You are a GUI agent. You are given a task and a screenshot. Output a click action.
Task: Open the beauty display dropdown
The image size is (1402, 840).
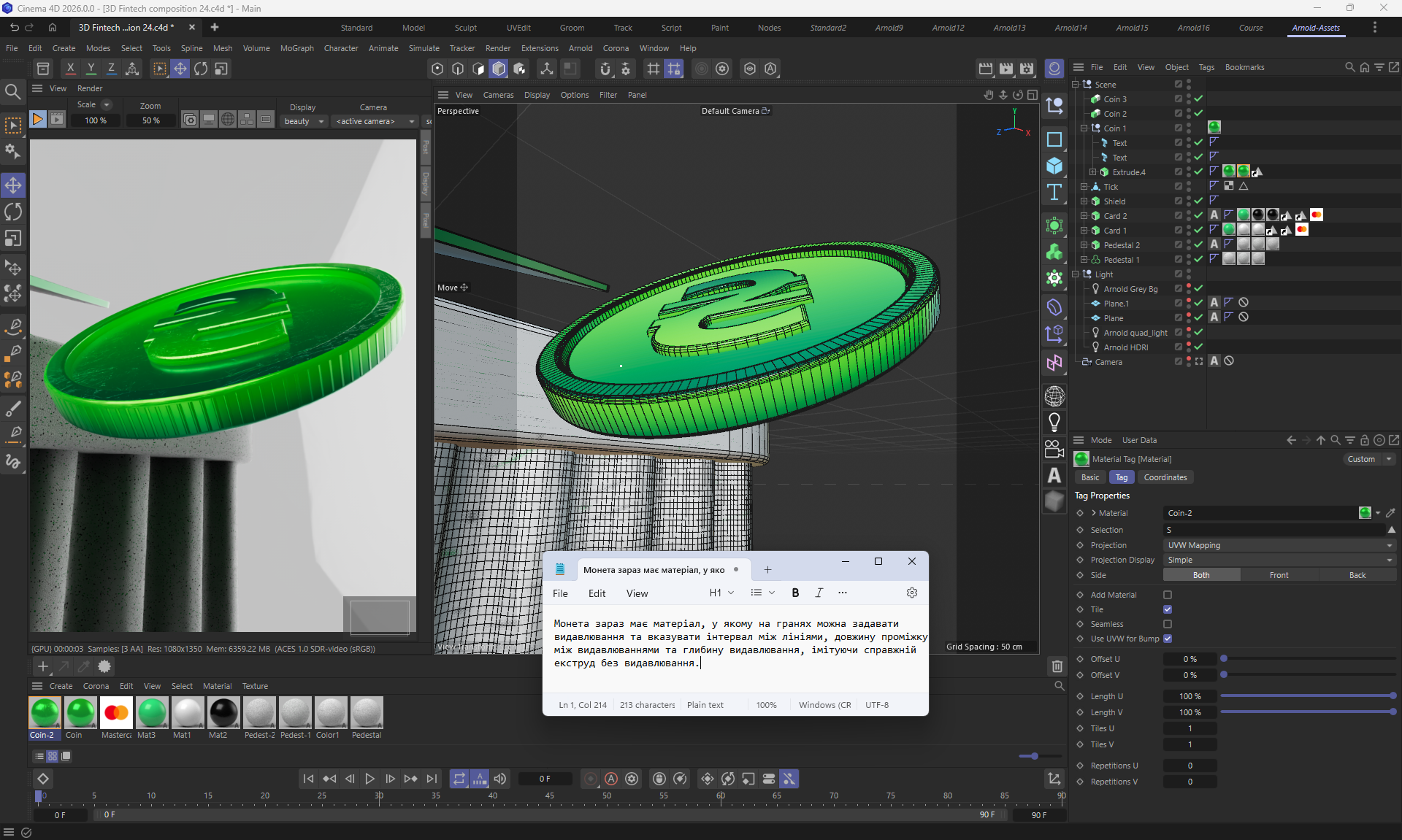(304, 121)
